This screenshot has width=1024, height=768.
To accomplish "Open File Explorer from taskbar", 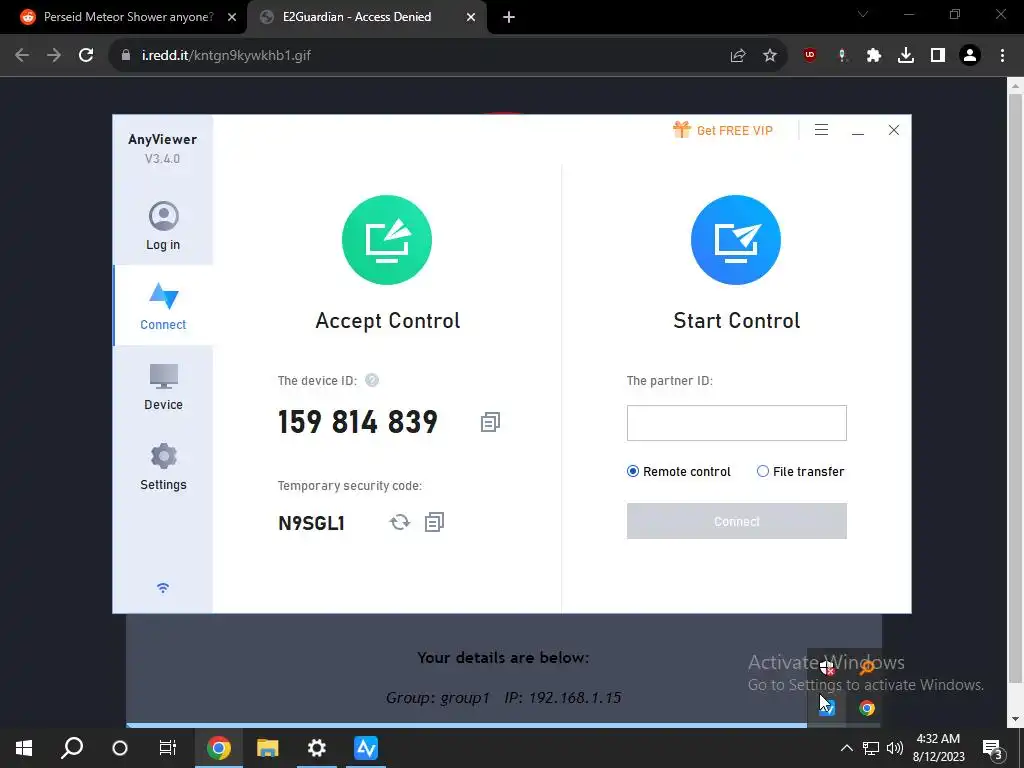I will [x=268, y=748].
